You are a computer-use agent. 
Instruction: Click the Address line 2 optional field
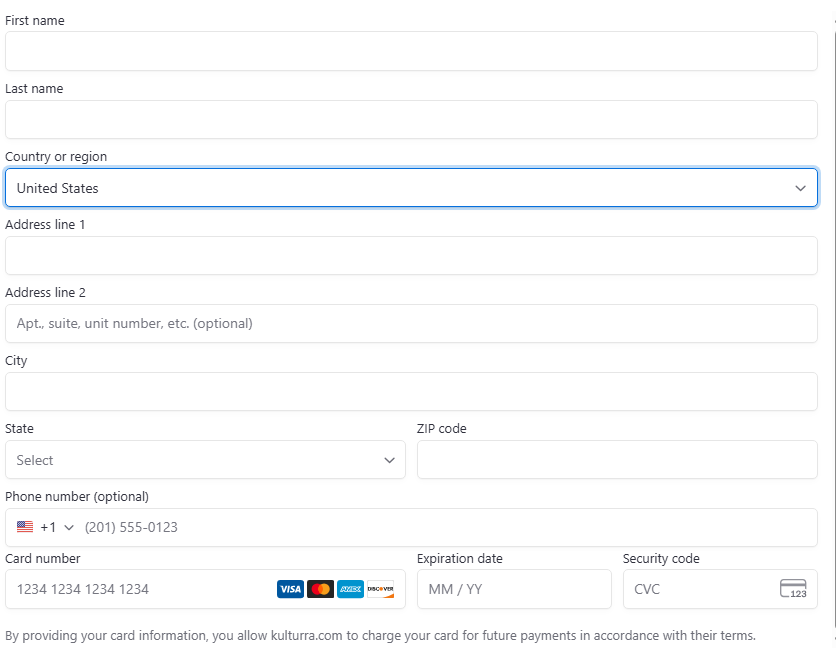(411, 324)
